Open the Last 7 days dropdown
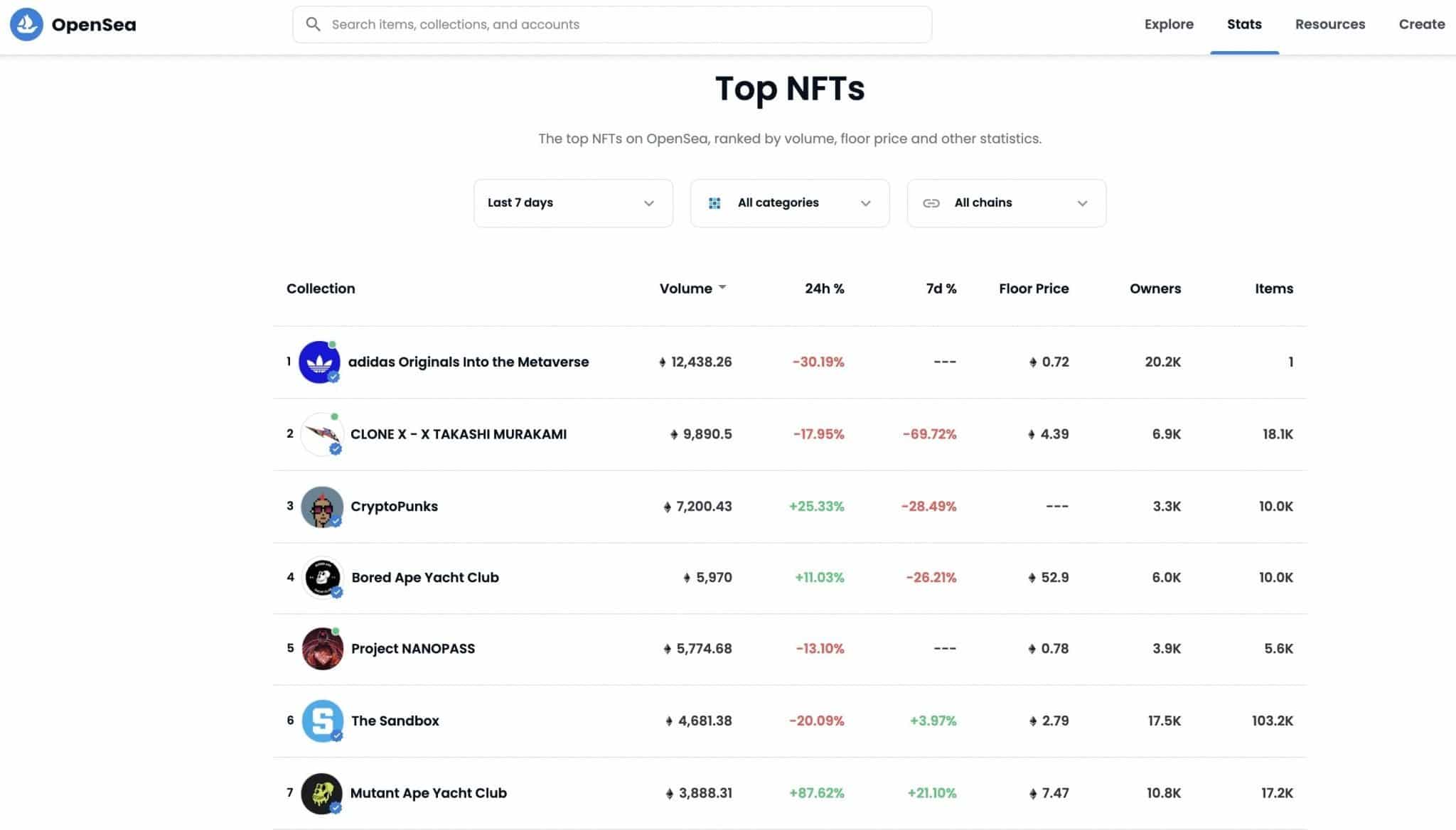This screenshot has height=830, width=1456. 573,203
